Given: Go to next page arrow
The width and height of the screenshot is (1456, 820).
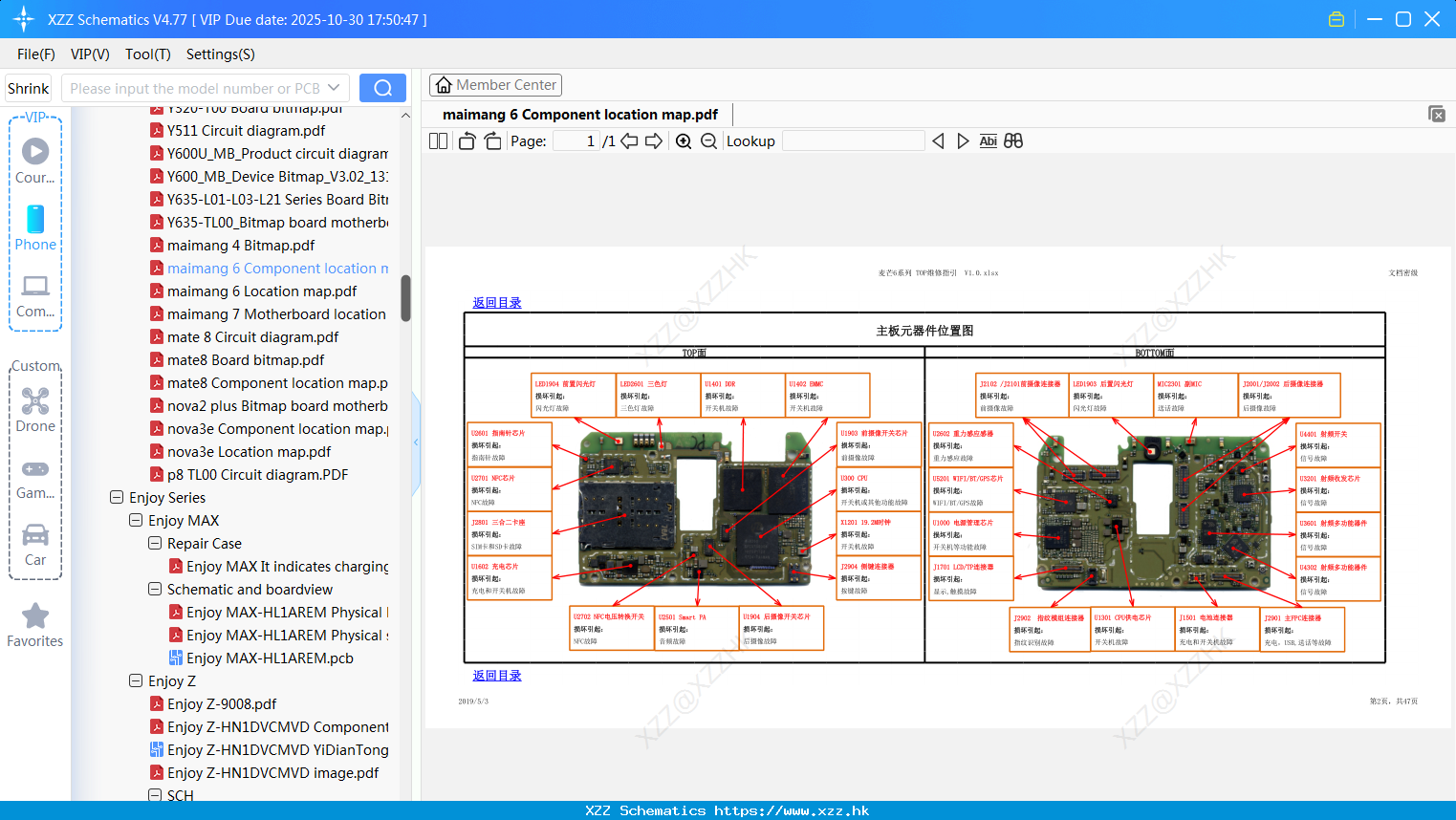Looking at the screenshot, I should [654, 141].
